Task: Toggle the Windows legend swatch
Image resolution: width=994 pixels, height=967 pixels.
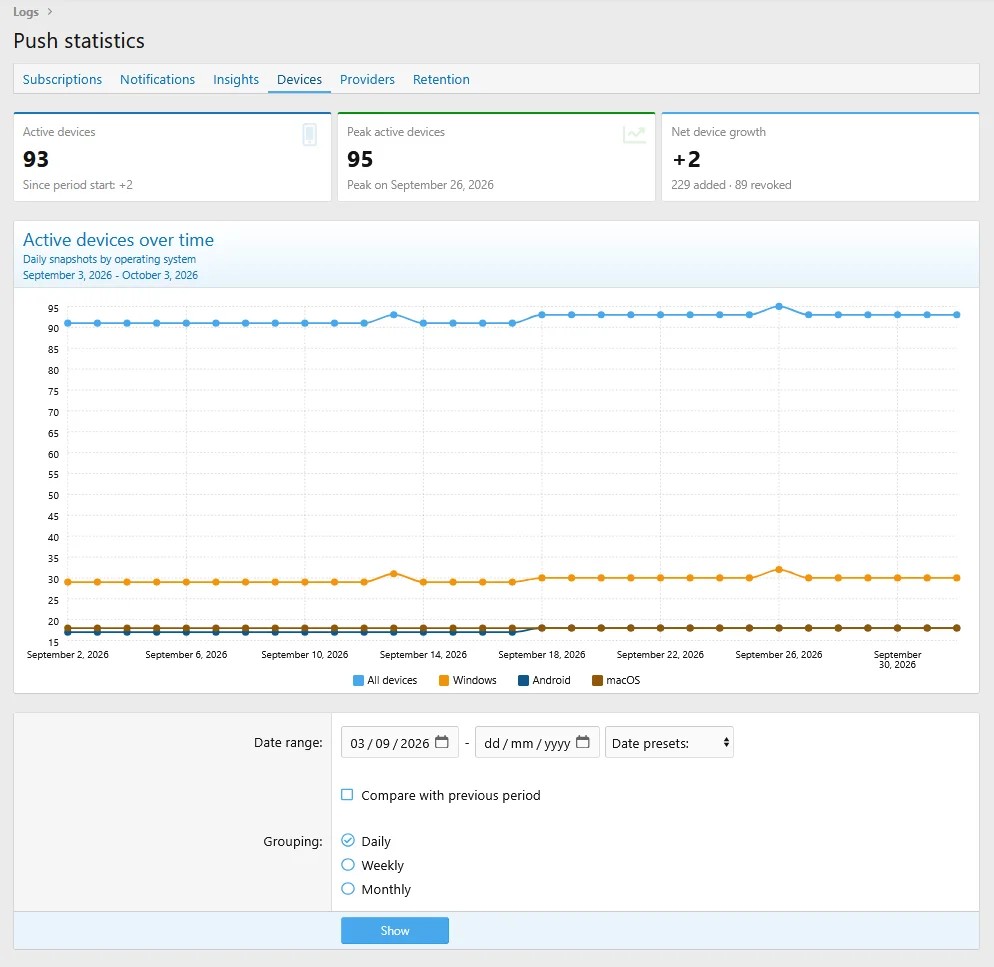Action: 444,680
